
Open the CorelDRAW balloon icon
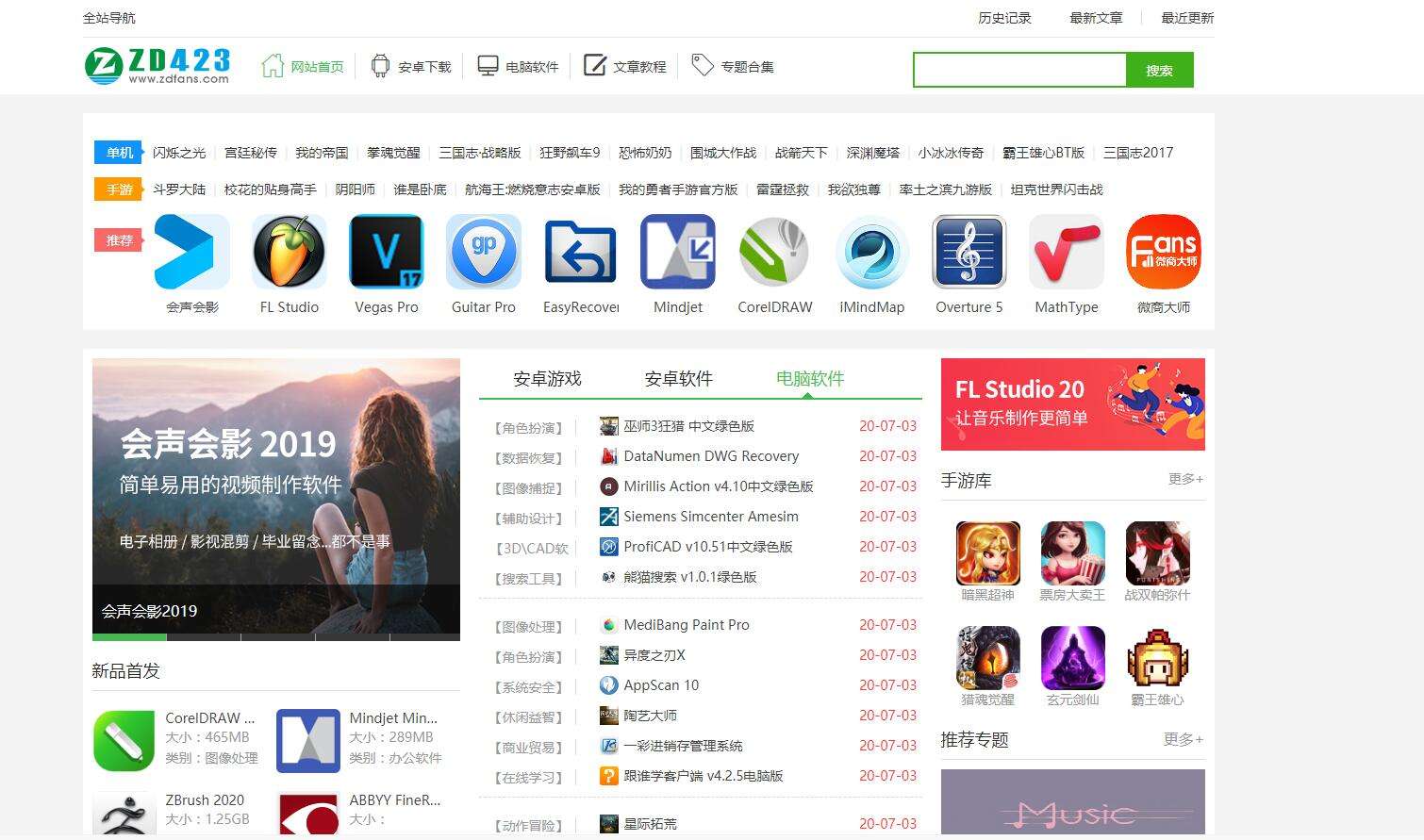[775, 252]
